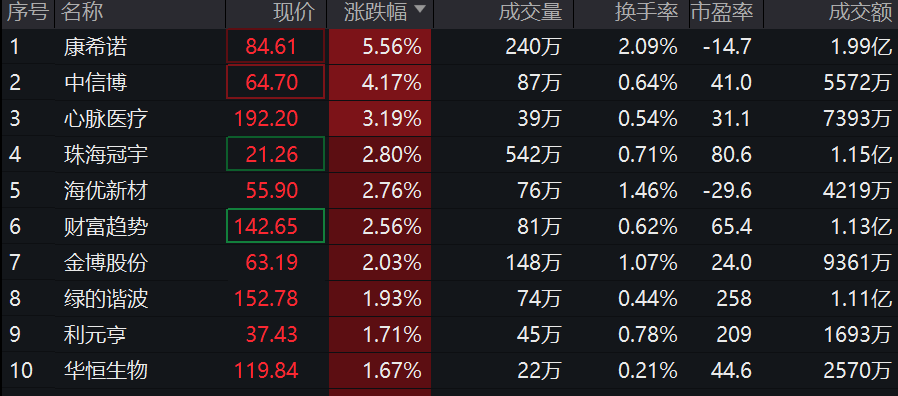Click the 珠海冠宇 stock name
The height and width of the screenshot is (396, 898).
[106, 155]
